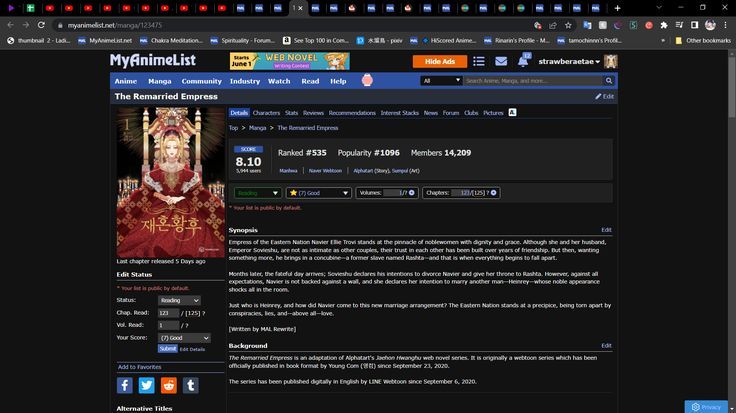This screenshot has width=736, height=413.
Task: Open the All search category dropdown
Action: (441, 81)
